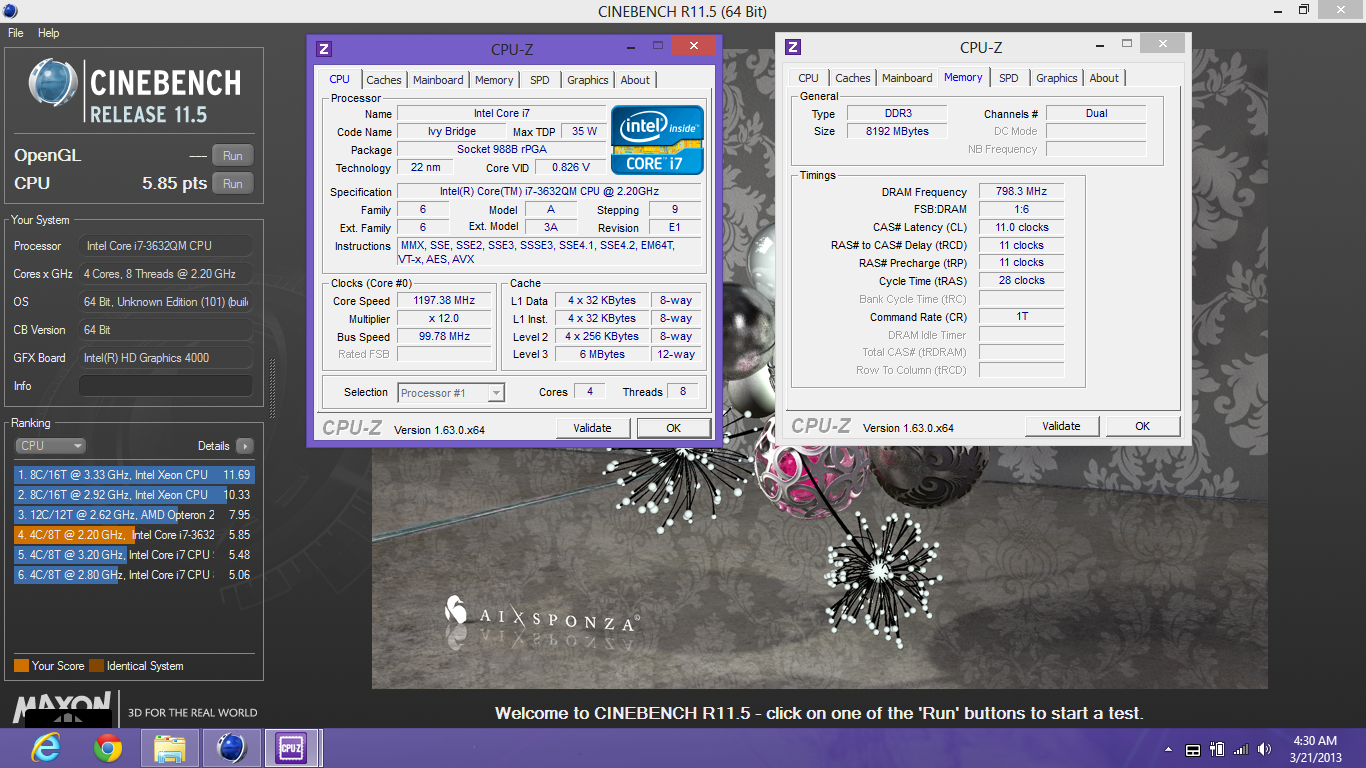Select rank 6 i7 2.80 GHz entry
This screenshot has height=768, width=1366.
[x=135, y=575]
